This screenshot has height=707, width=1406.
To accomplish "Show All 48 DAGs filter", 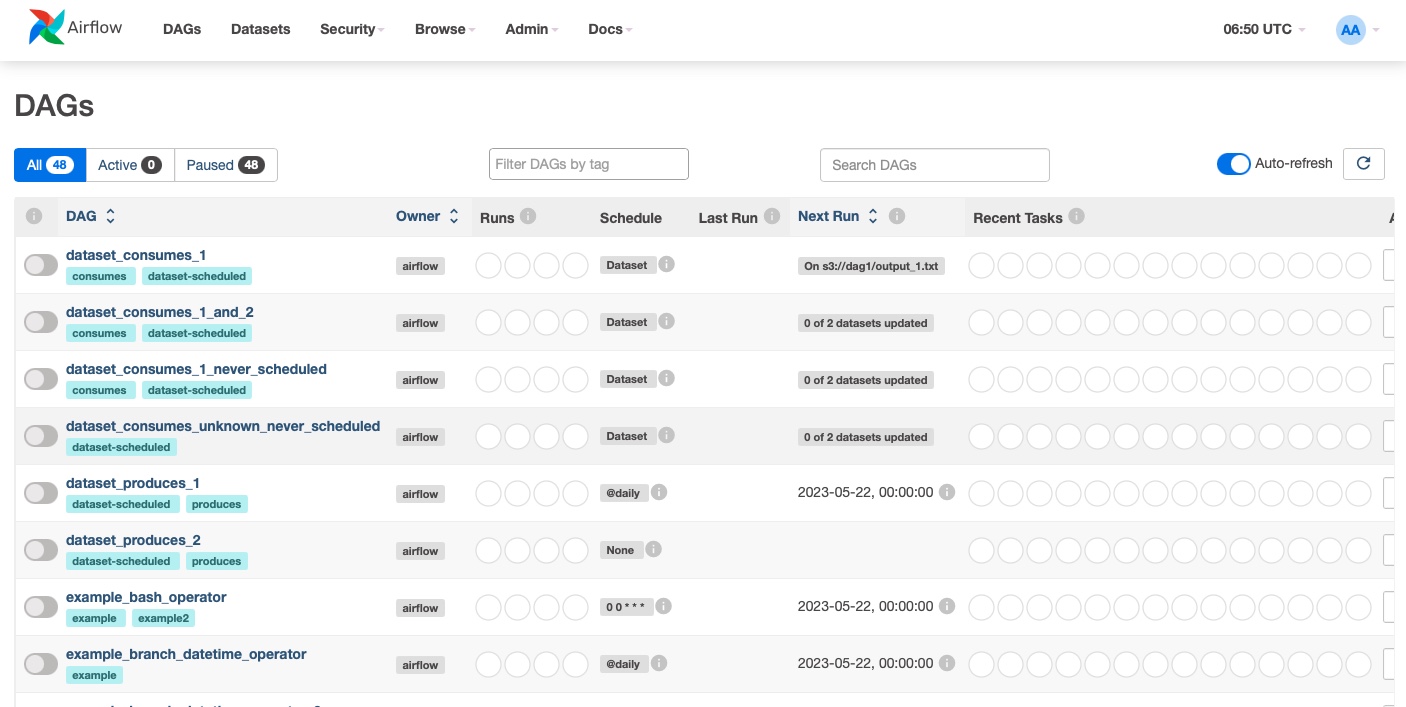I will (x=50, y=165).
